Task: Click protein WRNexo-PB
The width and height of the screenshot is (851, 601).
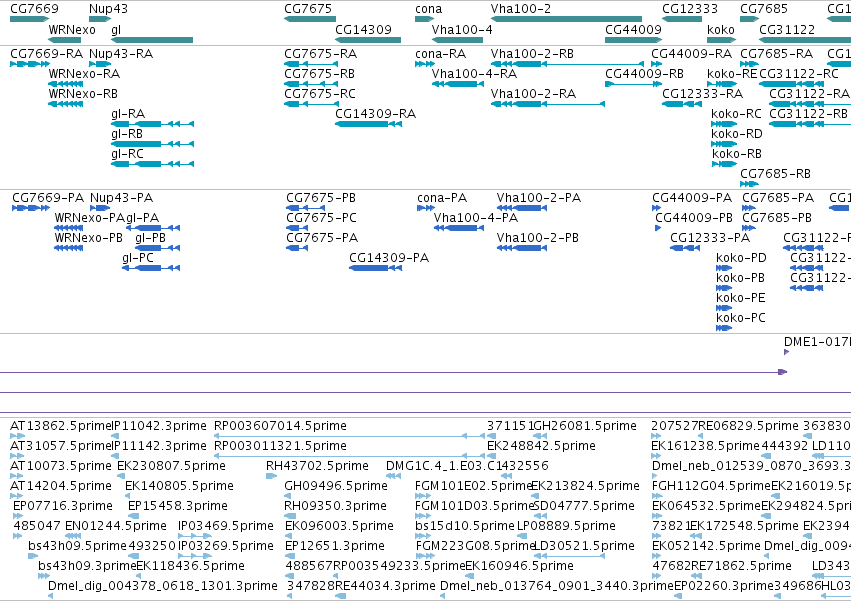Action: click(69, 248)
